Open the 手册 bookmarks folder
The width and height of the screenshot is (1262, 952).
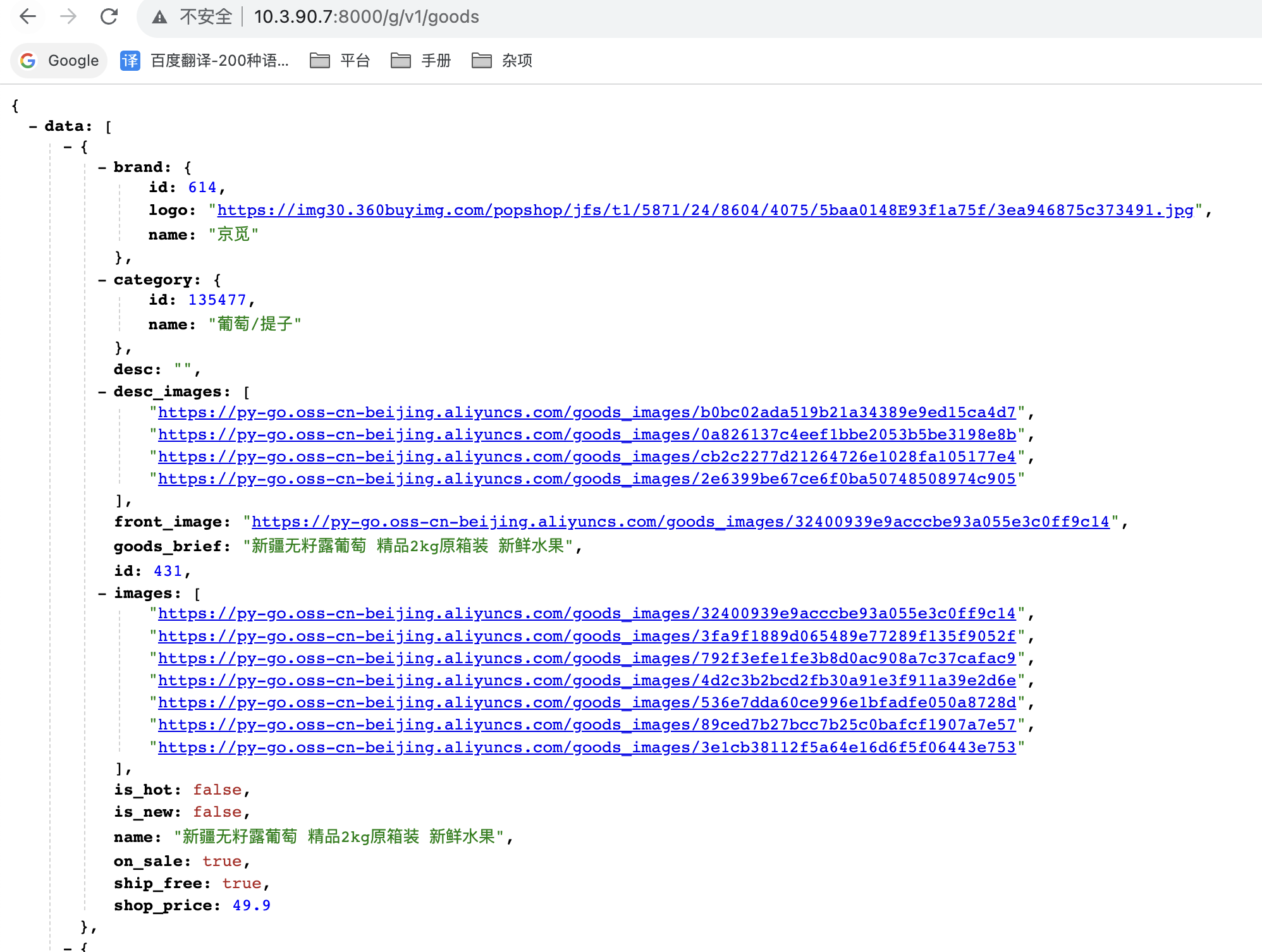click(420, 61)
